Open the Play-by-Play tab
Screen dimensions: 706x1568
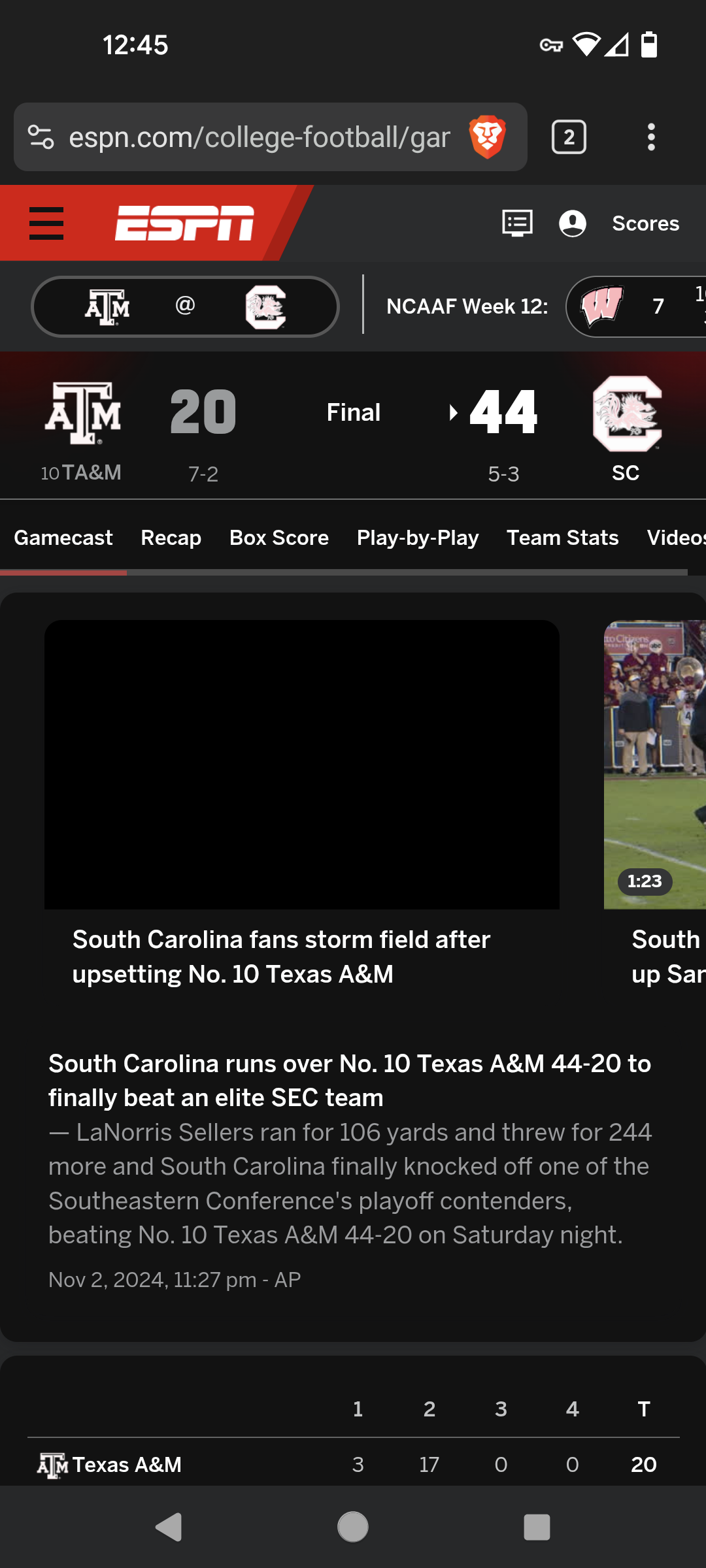coord(418,538)
